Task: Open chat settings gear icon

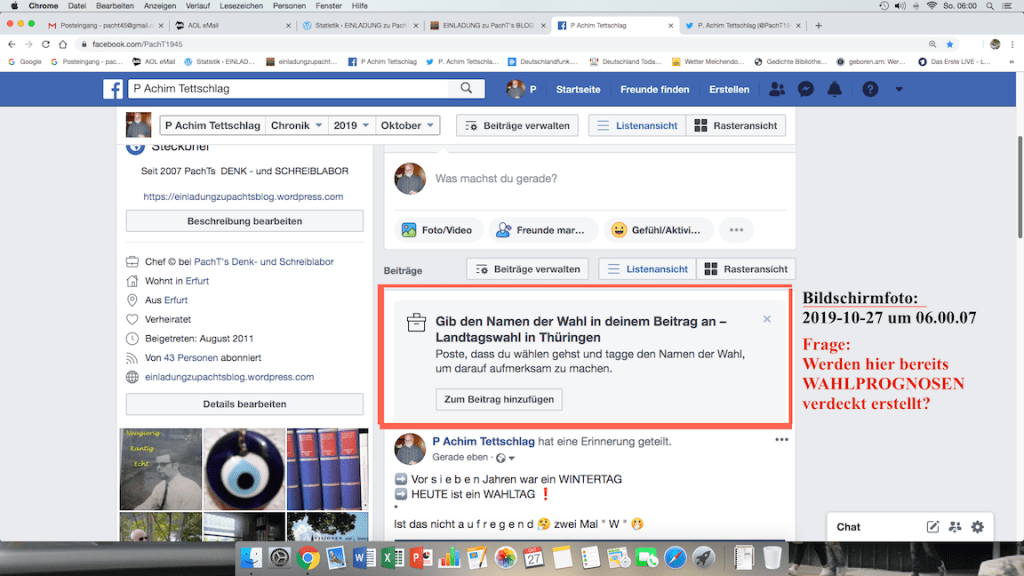Action: [x=977, y=527]
